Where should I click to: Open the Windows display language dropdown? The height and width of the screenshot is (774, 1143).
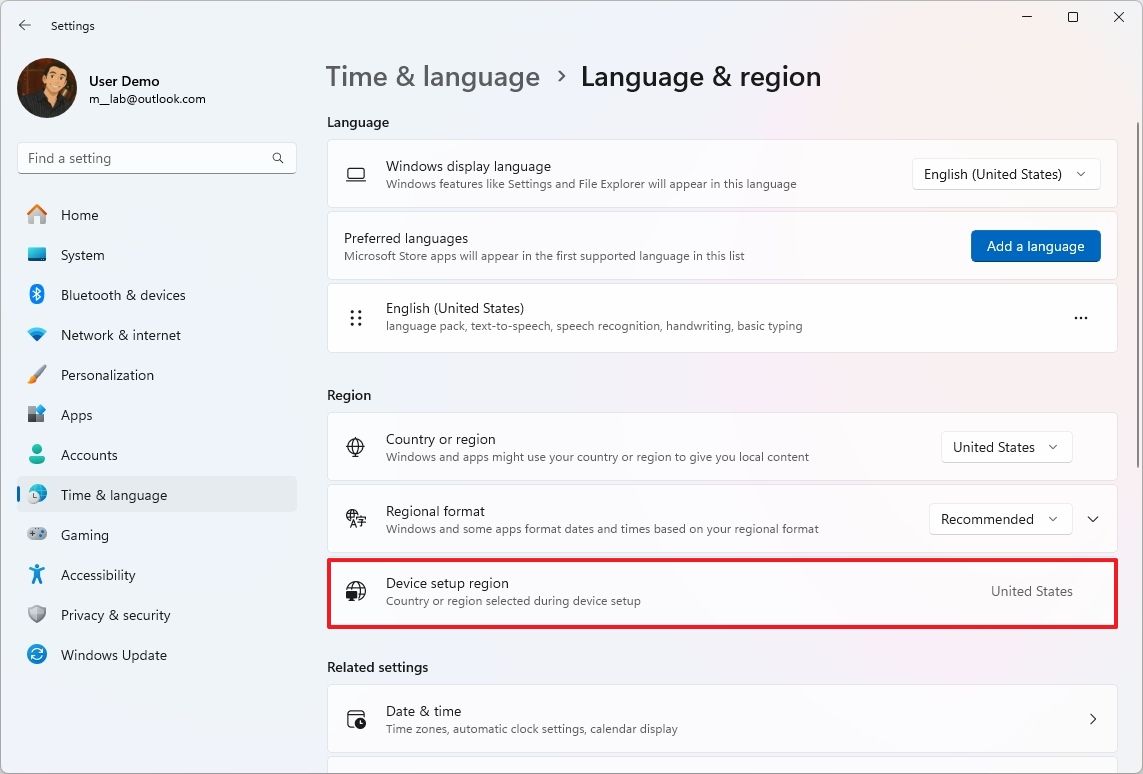click(1005, 174)
